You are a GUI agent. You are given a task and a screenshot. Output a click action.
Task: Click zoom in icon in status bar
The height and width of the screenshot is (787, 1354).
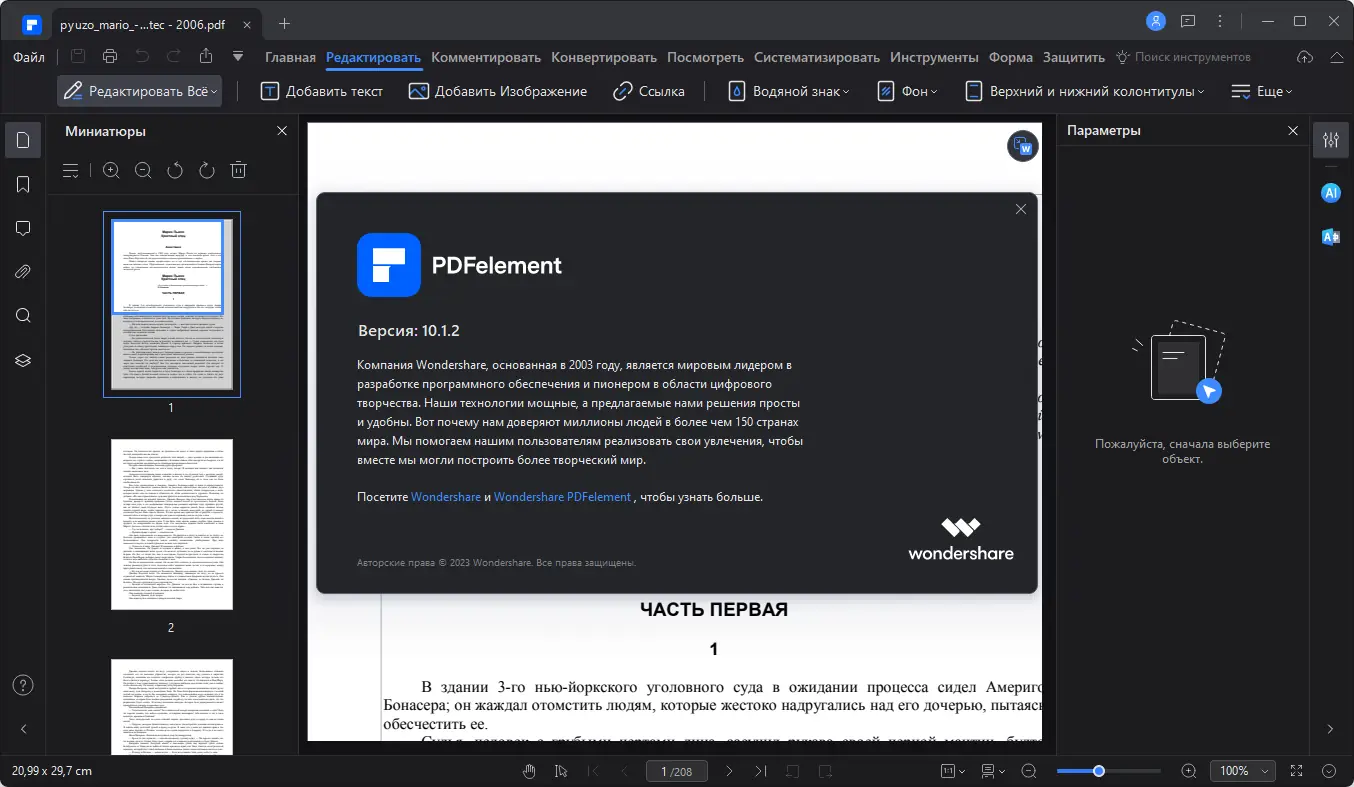[1189, 771]
